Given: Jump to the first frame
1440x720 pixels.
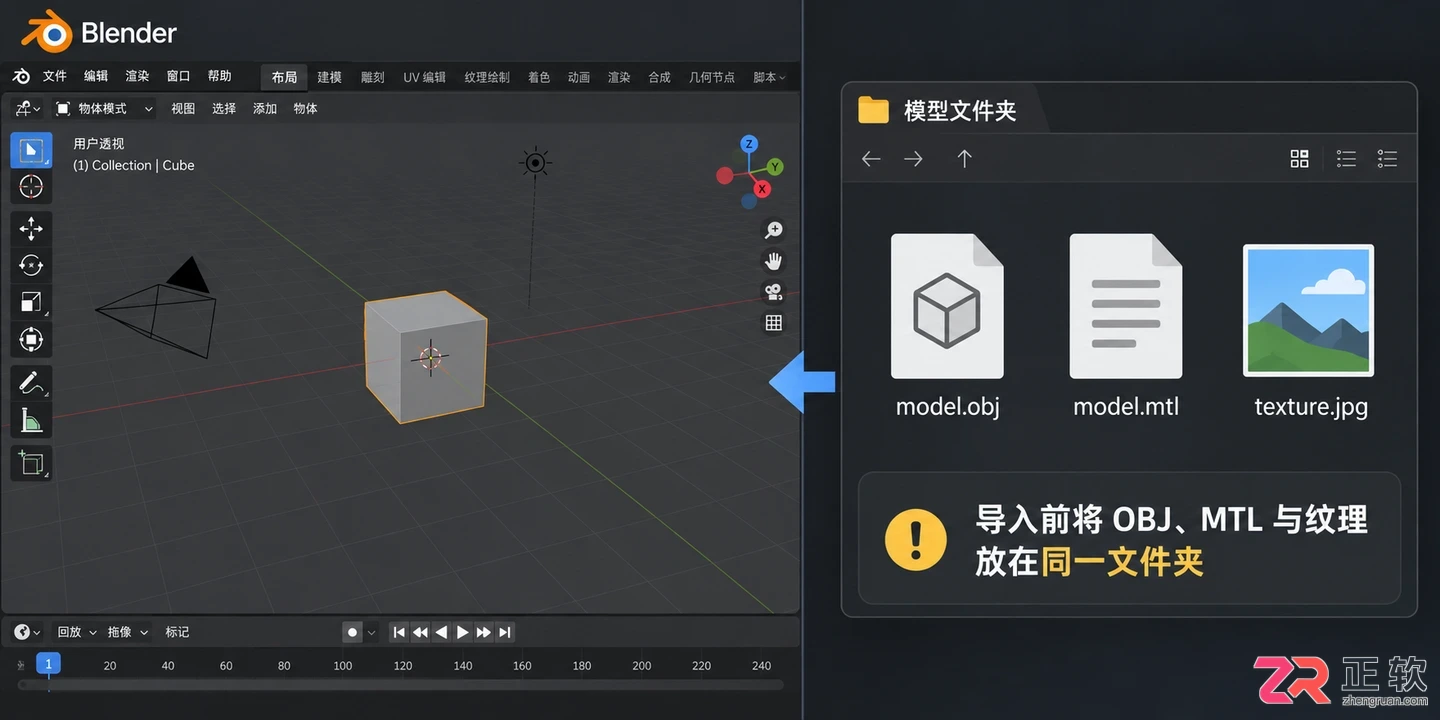Looking at the screenshot, I should click(399, 632).
